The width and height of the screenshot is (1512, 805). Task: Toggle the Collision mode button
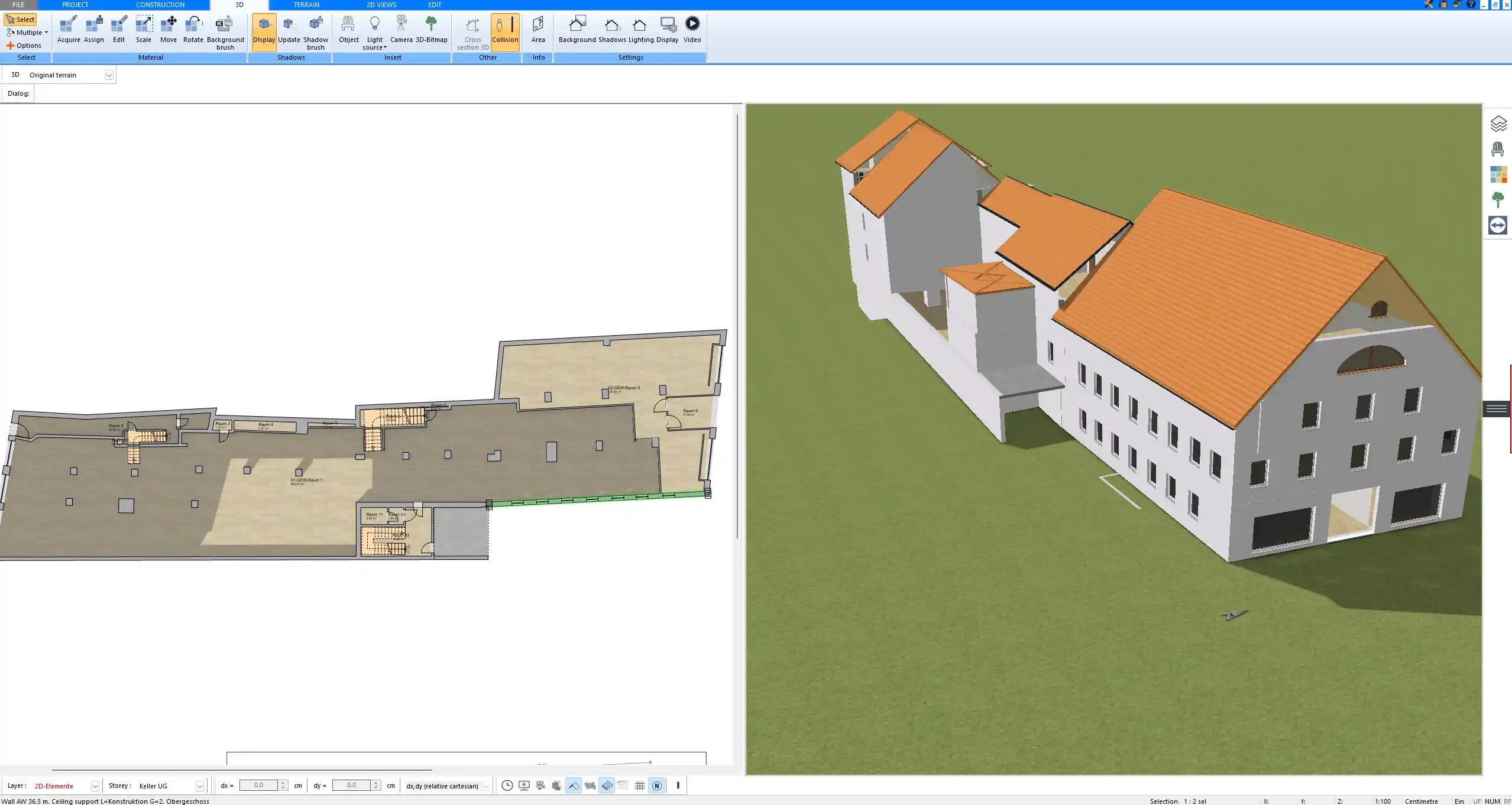point(505,32)
